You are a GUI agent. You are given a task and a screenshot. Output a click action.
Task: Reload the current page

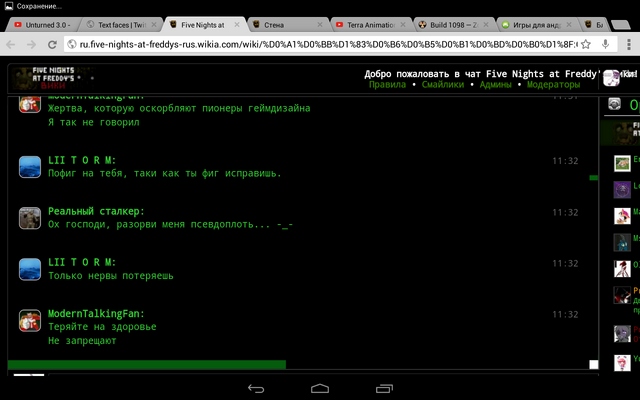52,44
